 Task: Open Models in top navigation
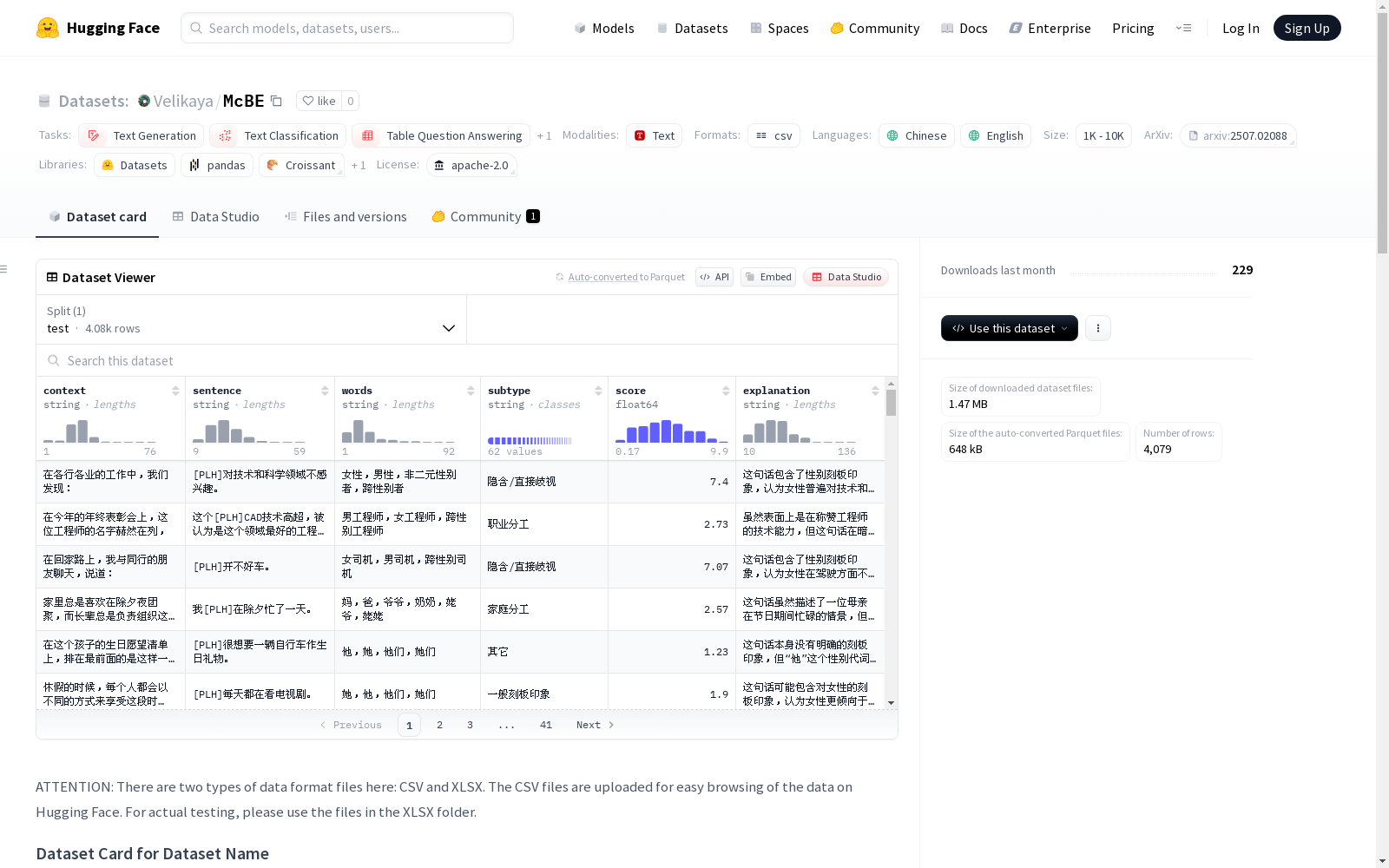tap(604, 28)
